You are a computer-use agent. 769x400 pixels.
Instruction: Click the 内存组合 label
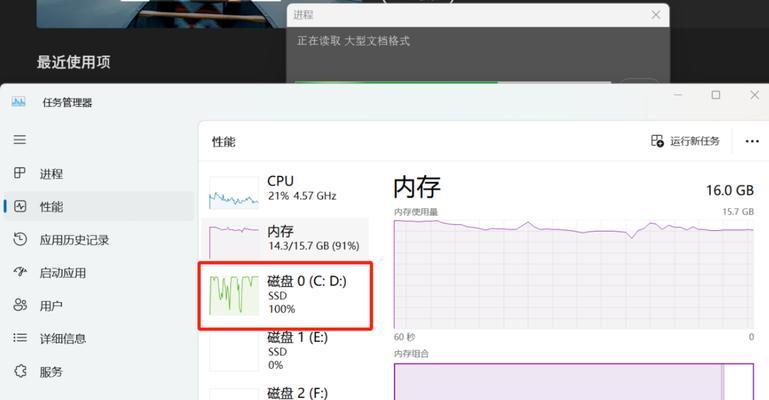411,353
